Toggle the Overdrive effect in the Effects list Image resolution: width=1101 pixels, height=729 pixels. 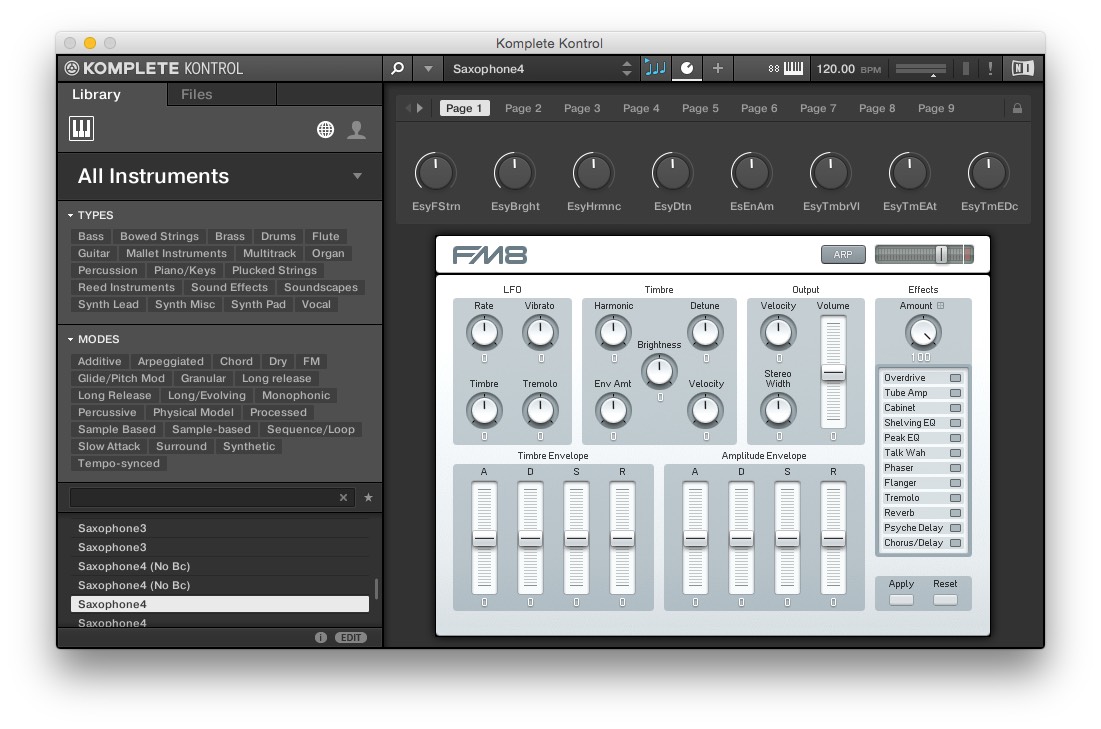pyautogui.click(x=957, y=378)
